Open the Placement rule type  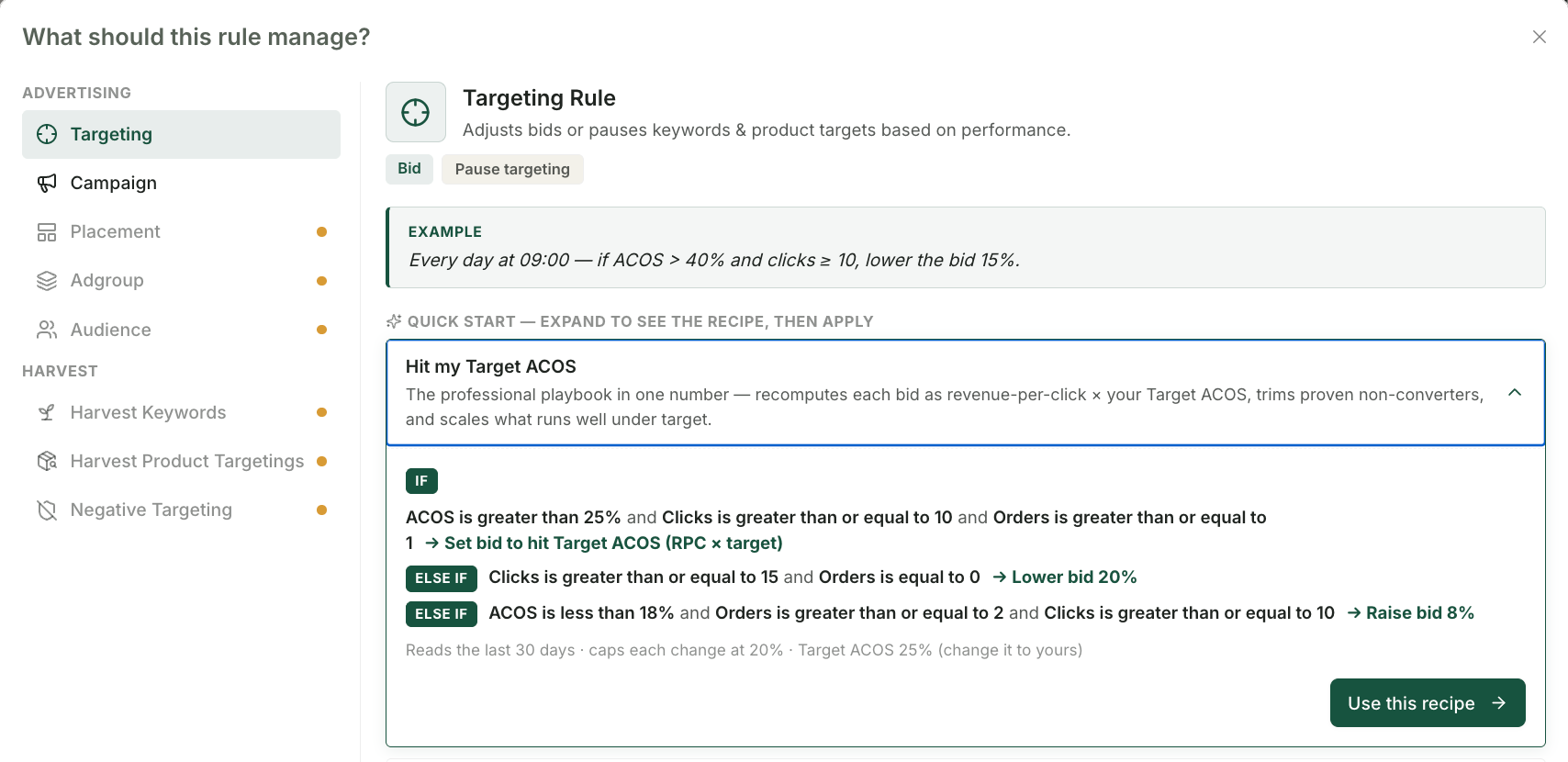(181, 231)
